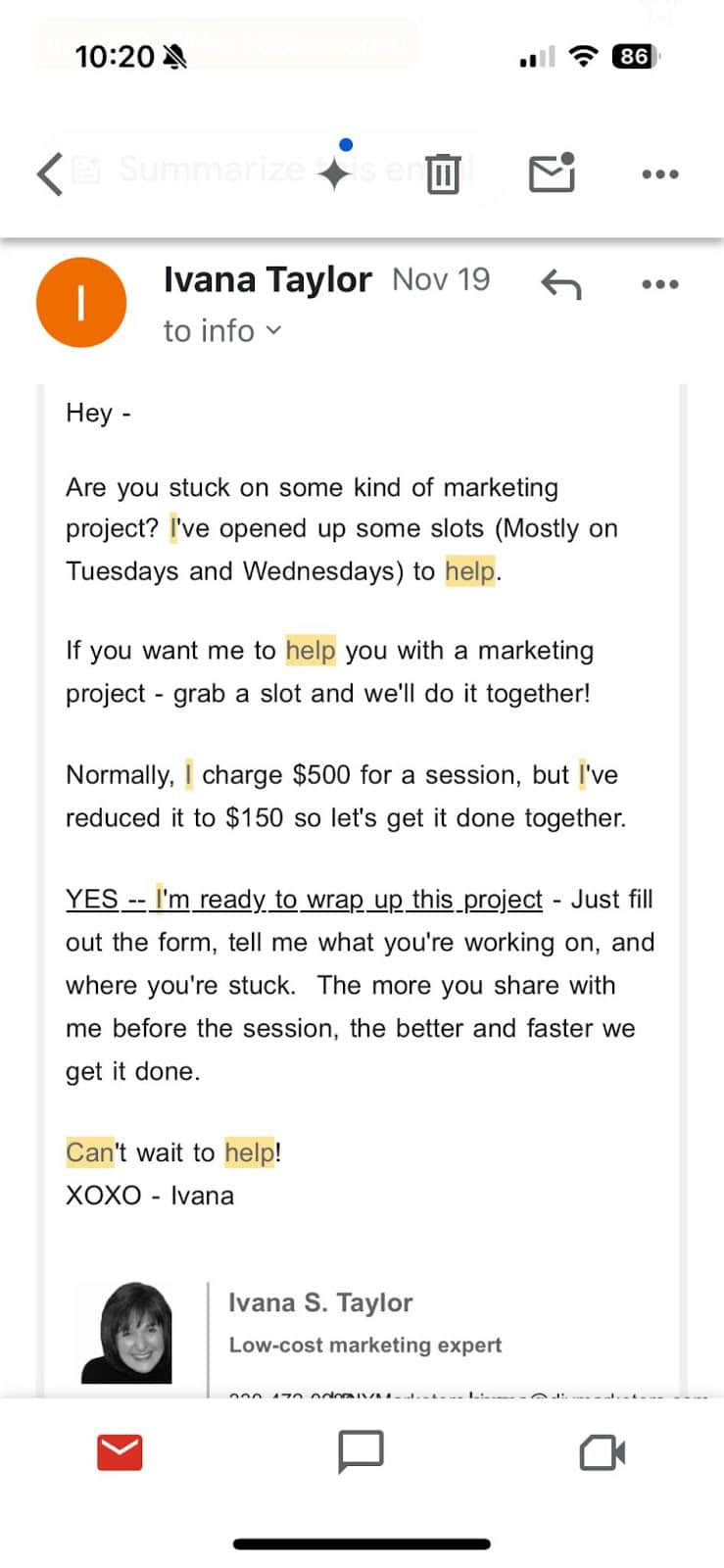The height and width of the screenshot is (1568, 724).
Task: Tap the chevron next to the recipient field
Action: point(274,331)
